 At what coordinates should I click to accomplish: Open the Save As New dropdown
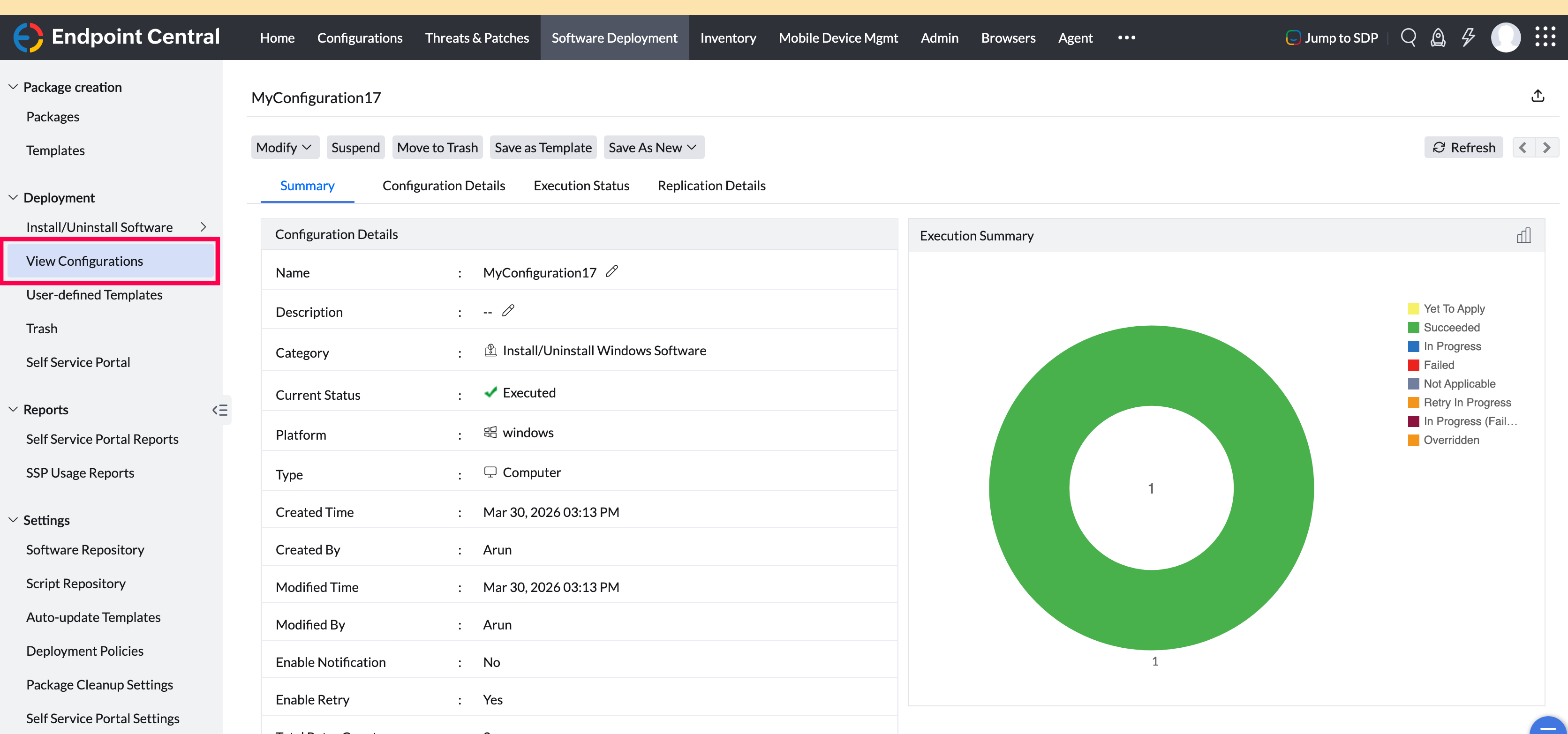[x=653, y=147]
